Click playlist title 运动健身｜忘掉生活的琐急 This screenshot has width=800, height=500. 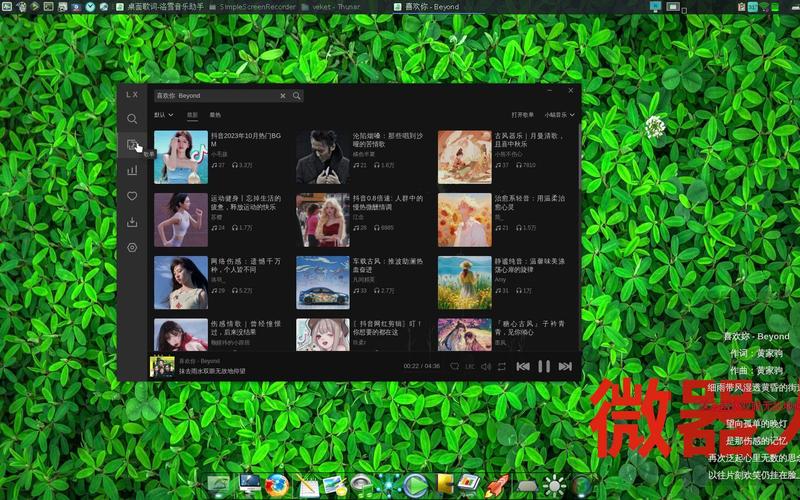(246, 203)
